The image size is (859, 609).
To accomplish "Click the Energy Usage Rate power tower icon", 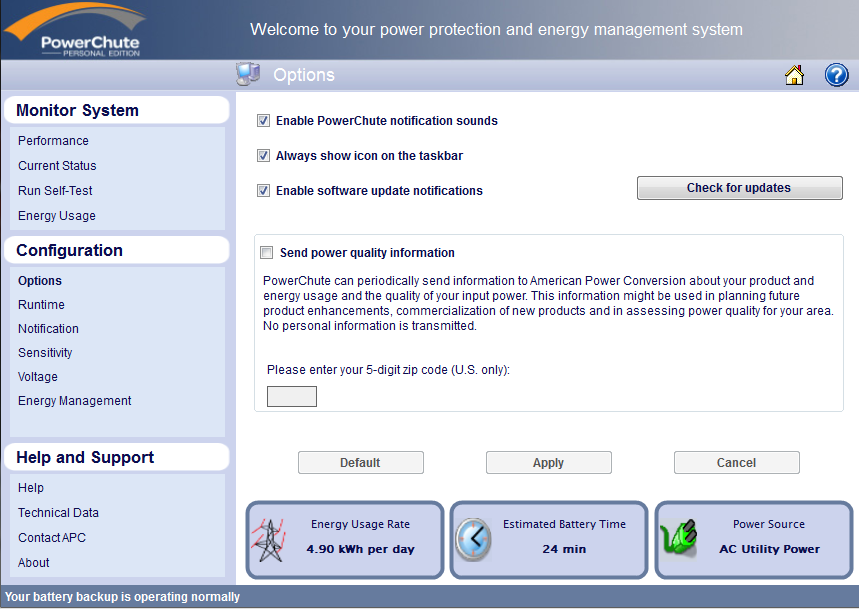I will [271, 539].
